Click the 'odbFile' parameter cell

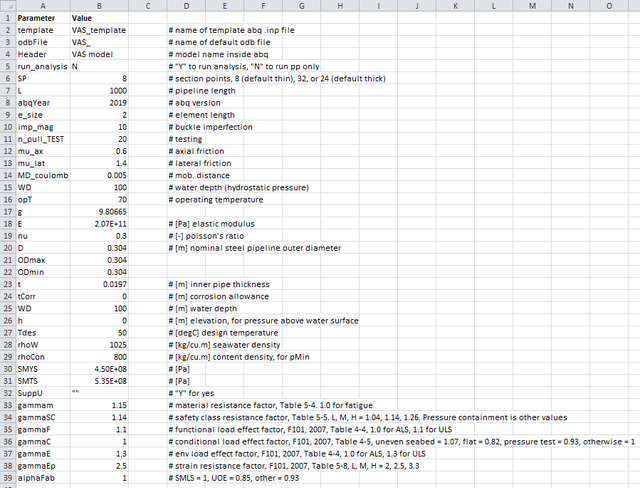[x=43, y=42]
